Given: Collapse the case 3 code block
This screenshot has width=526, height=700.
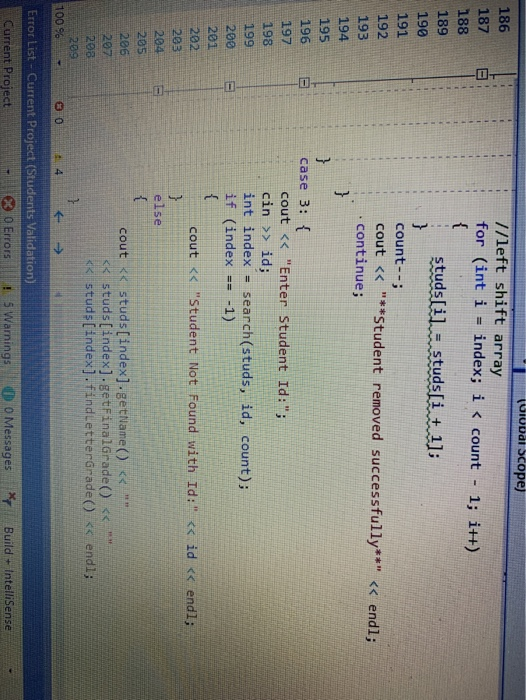Looking at the screenshot, I should tap(304, 83).
